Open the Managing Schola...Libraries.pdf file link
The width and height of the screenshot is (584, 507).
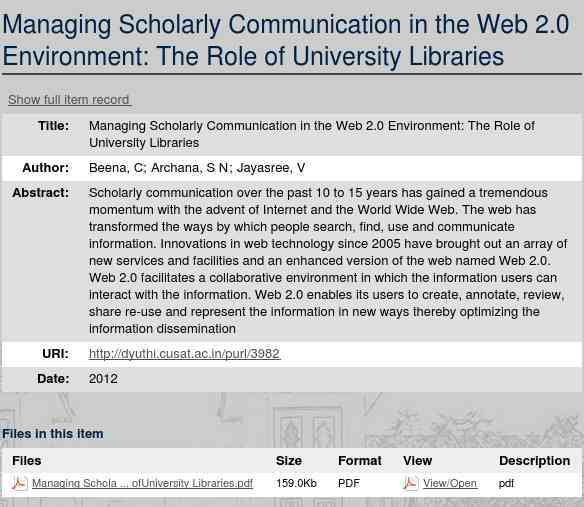pos(142,483)
